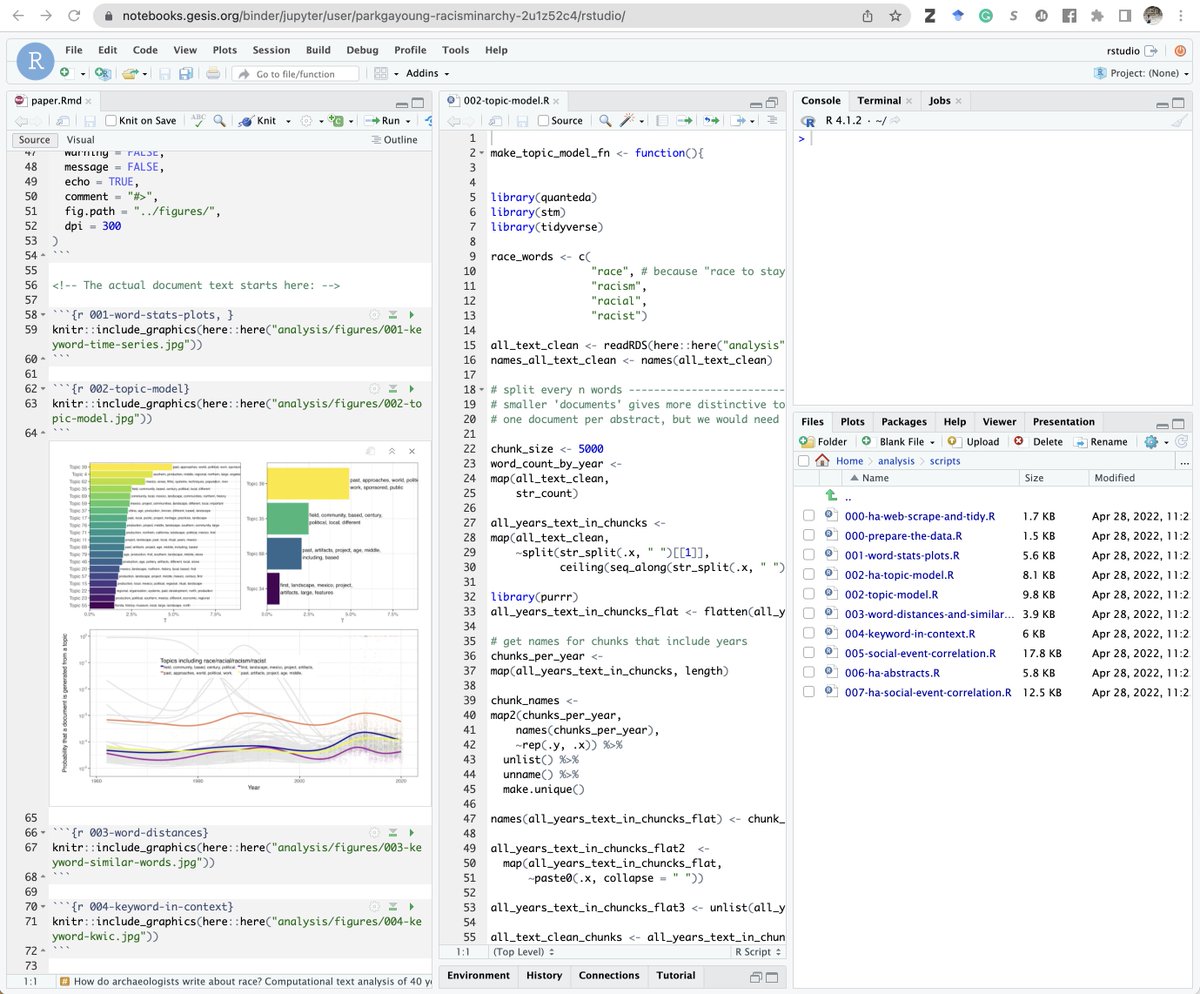Image resolution: width=1200 pixels, height=994 pixels.
Task: Toggle Source on Save checkbox in script
Action: [543, 120]
